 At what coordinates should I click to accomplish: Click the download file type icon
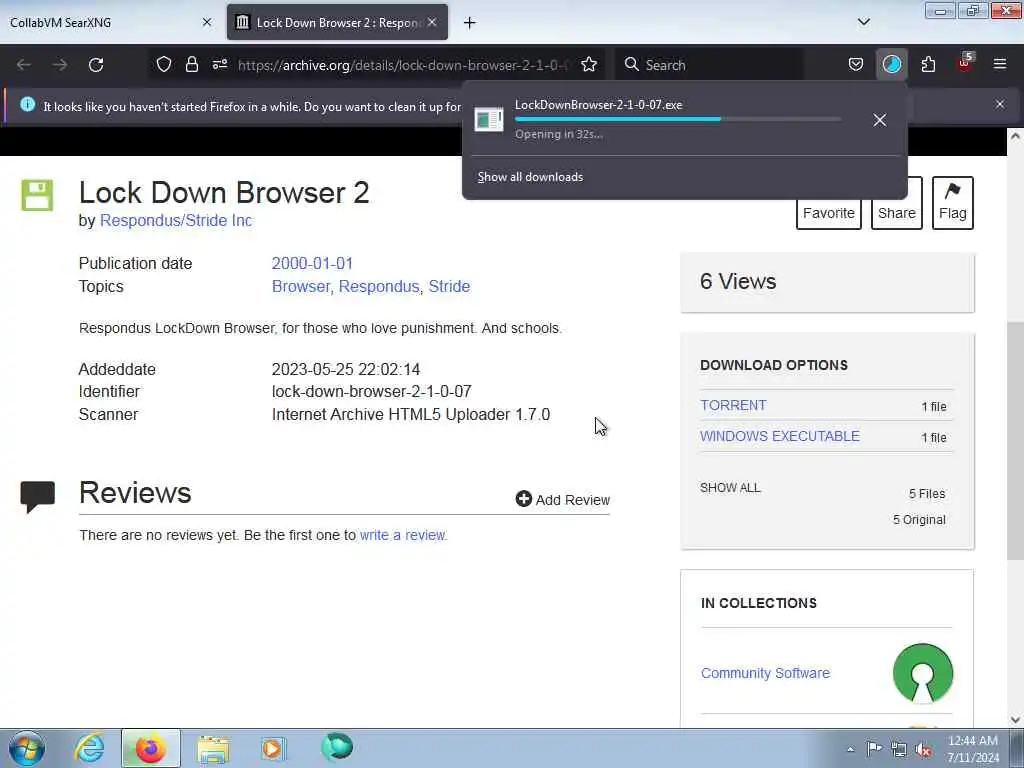(x=488, y=120)
